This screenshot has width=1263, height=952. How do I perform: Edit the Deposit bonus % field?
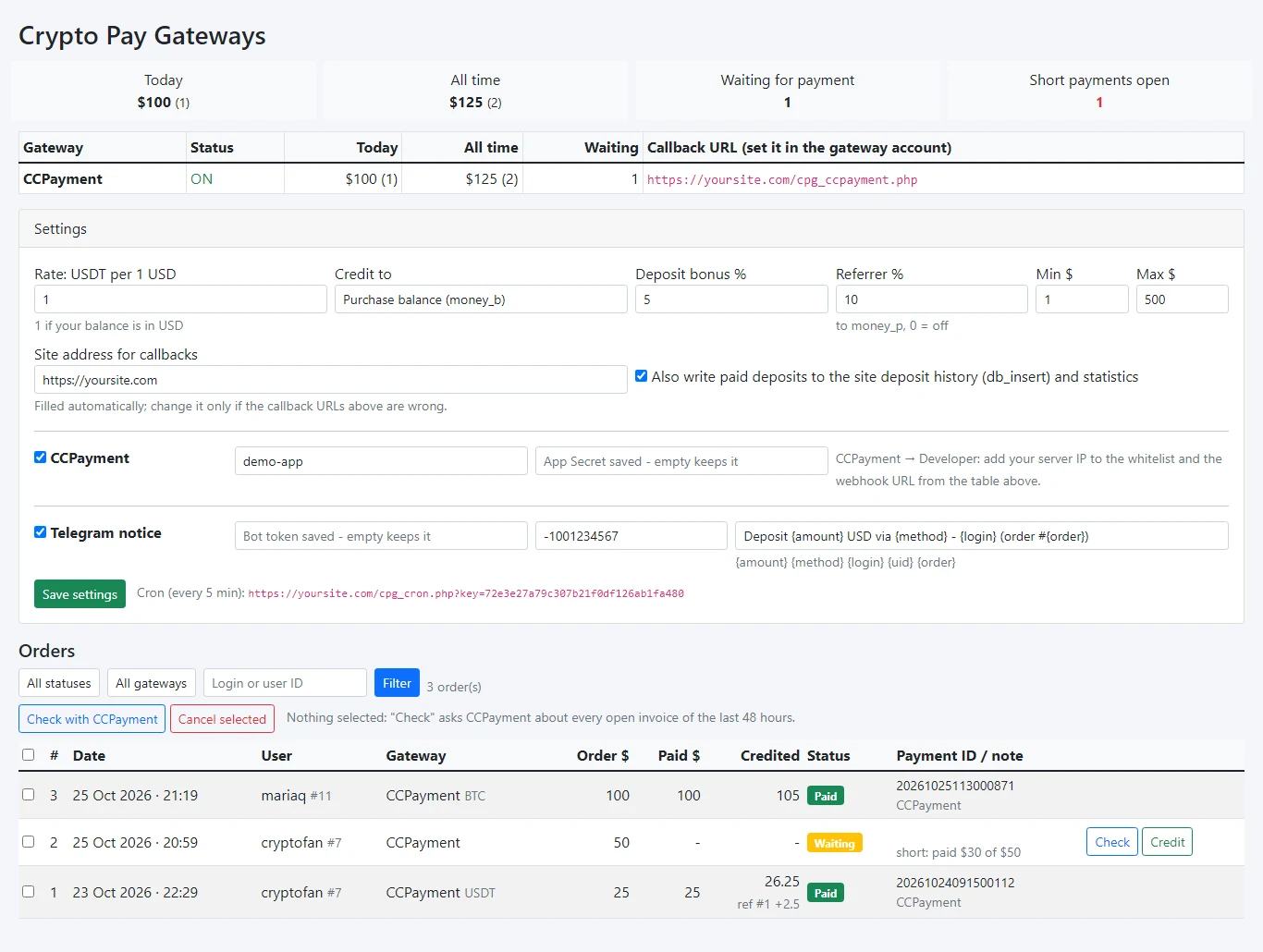[731, 299]
